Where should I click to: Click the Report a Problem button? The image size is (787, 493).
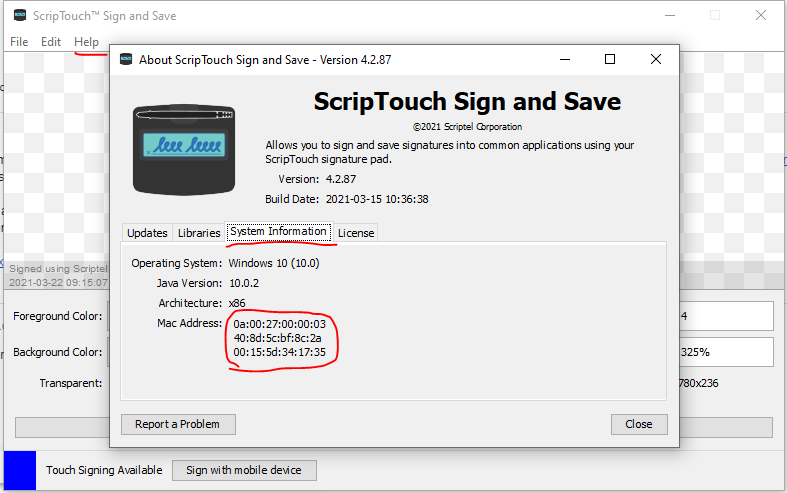(x=178, y=424)
